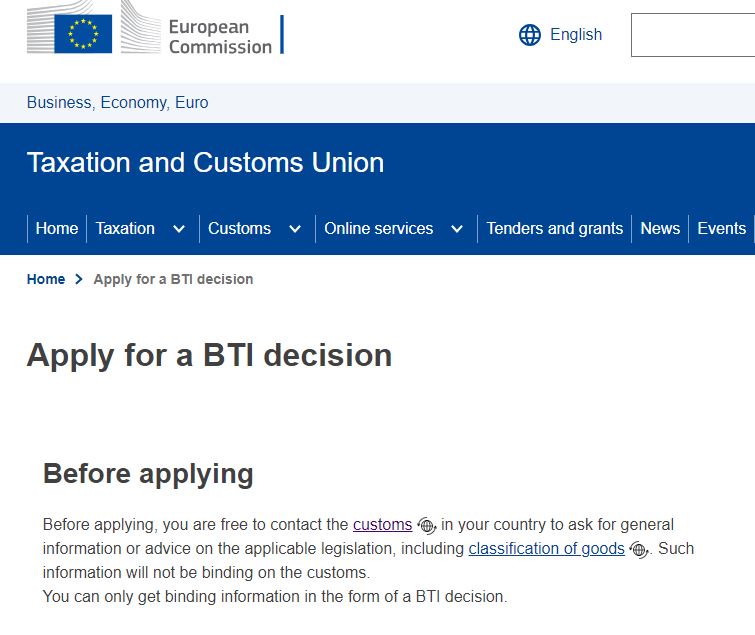Go to Tenders and grants

click(555, 228)
